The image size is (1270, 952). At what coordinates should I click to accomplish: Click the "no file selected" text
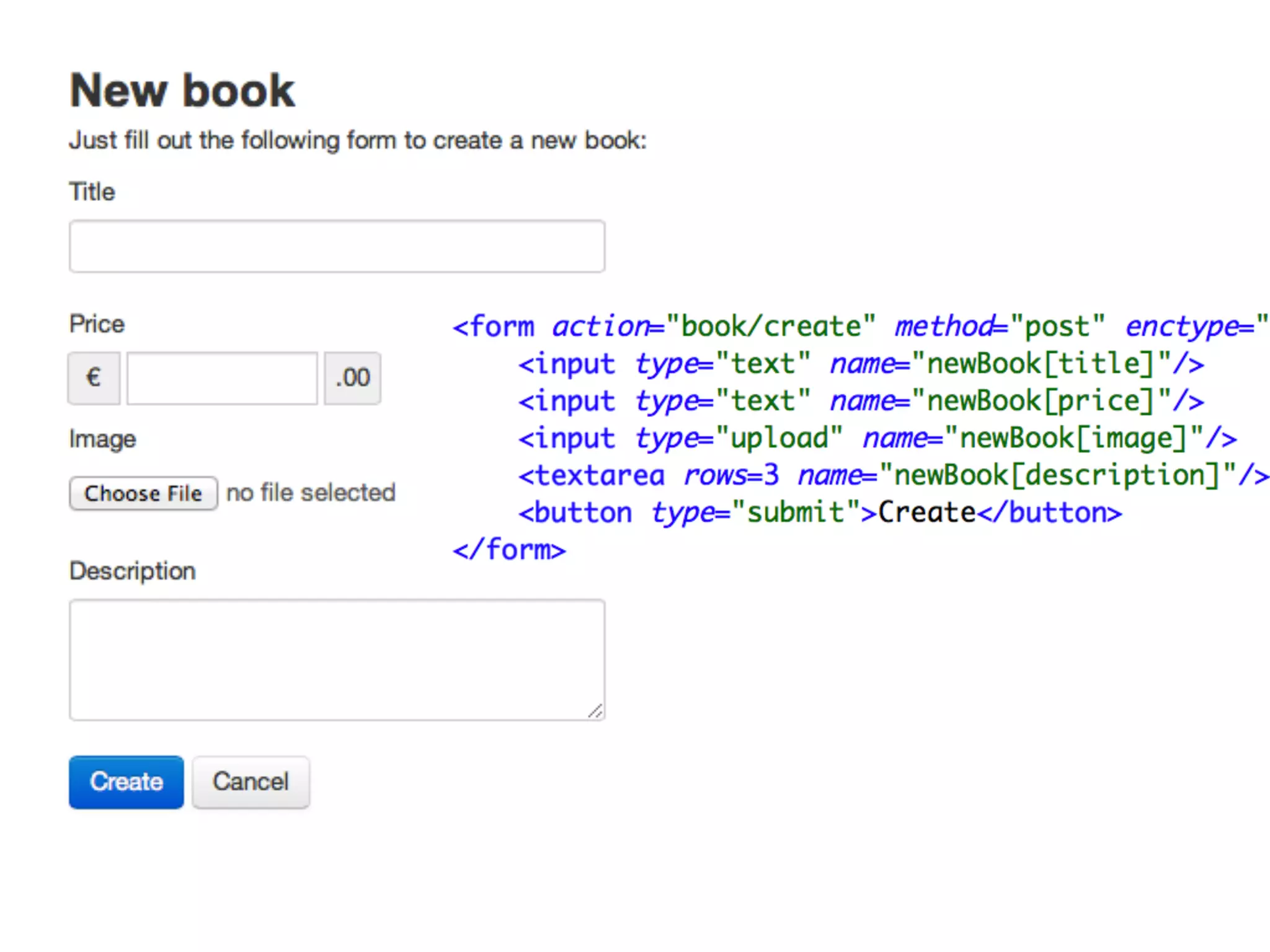[311, 493]
